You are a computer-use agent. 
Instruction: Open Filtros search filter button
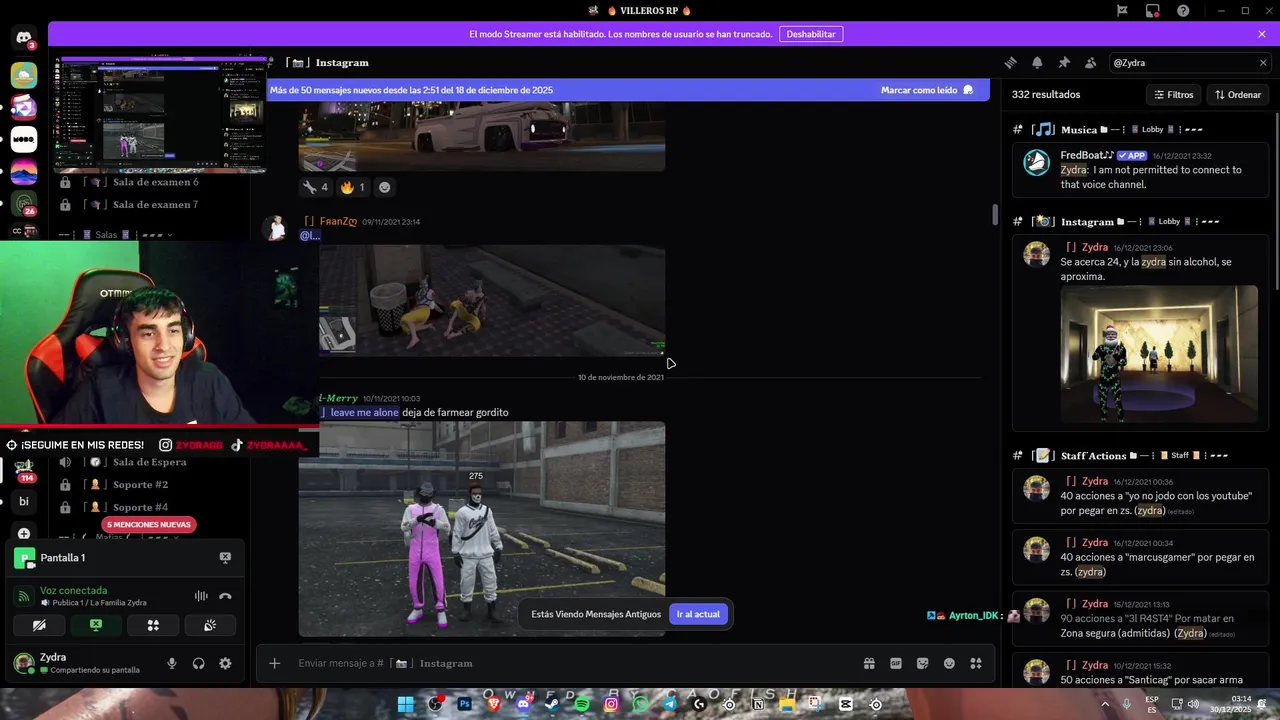click(1173, 94)
